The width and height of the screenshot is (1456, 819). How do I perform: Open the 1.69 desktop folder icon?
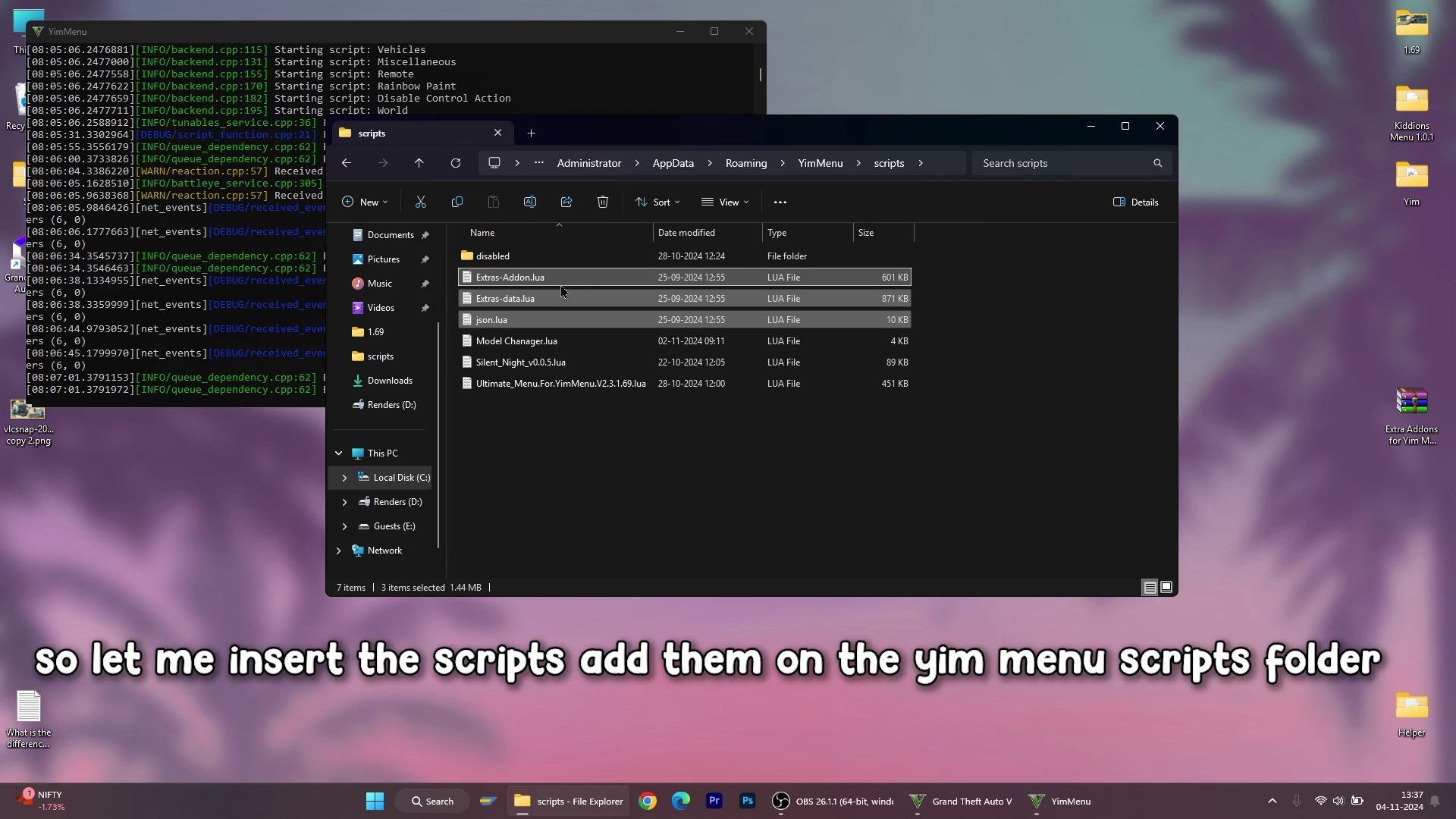coord(1411,32)
